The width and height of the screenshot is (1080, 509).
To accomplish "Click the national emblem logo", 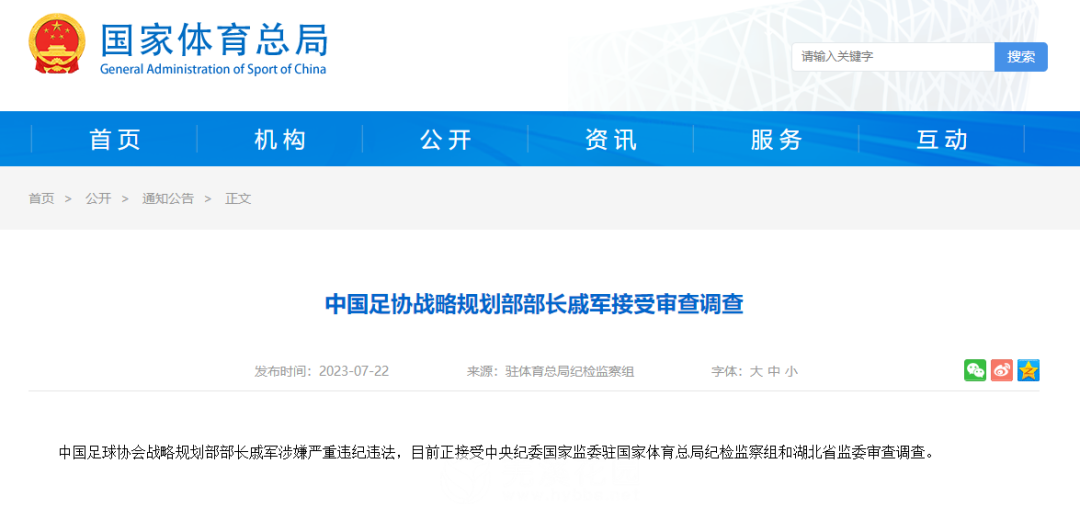I will click(56, 44).
